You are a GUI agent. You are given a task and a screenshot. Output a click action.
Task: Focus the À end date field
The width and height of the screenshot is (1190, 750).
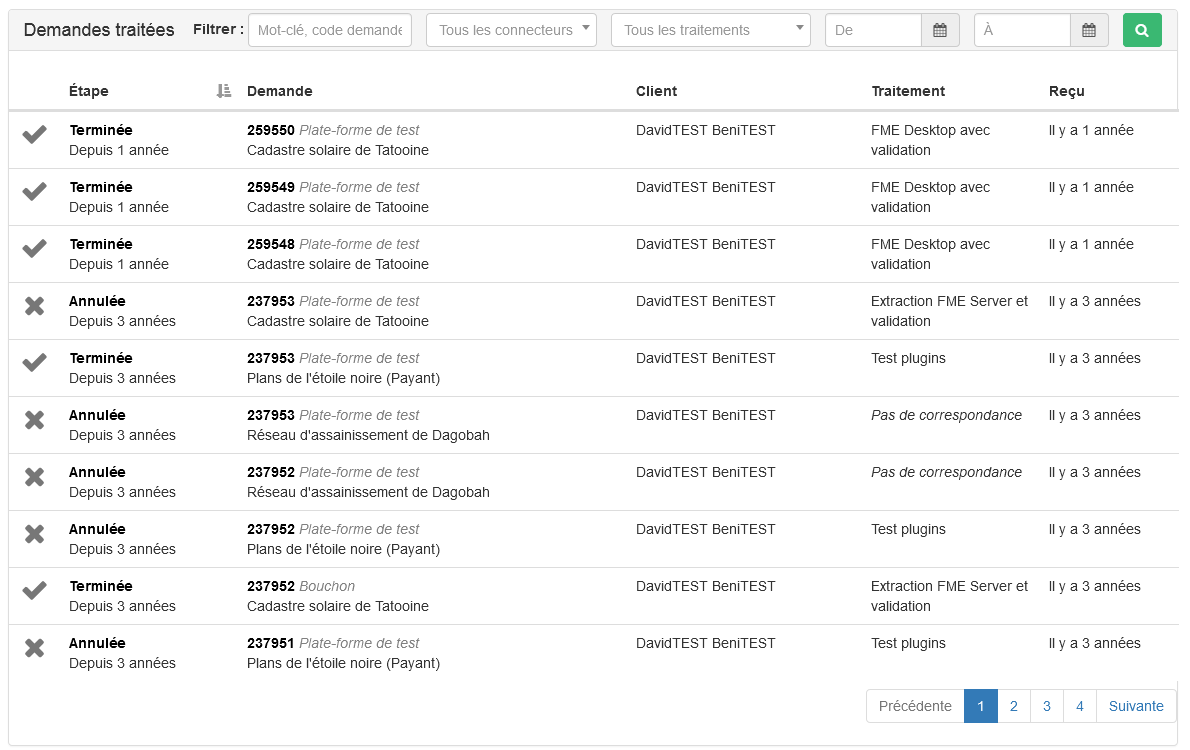pyautogui.click(x=1022, y=30)
